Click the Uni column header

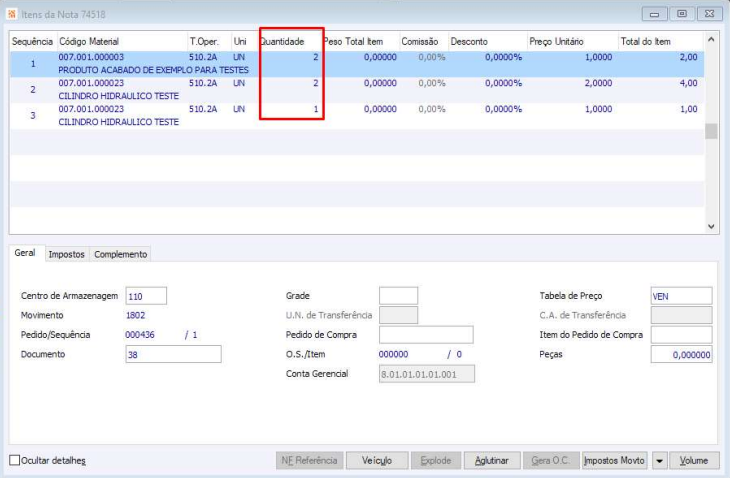point(244,41)
